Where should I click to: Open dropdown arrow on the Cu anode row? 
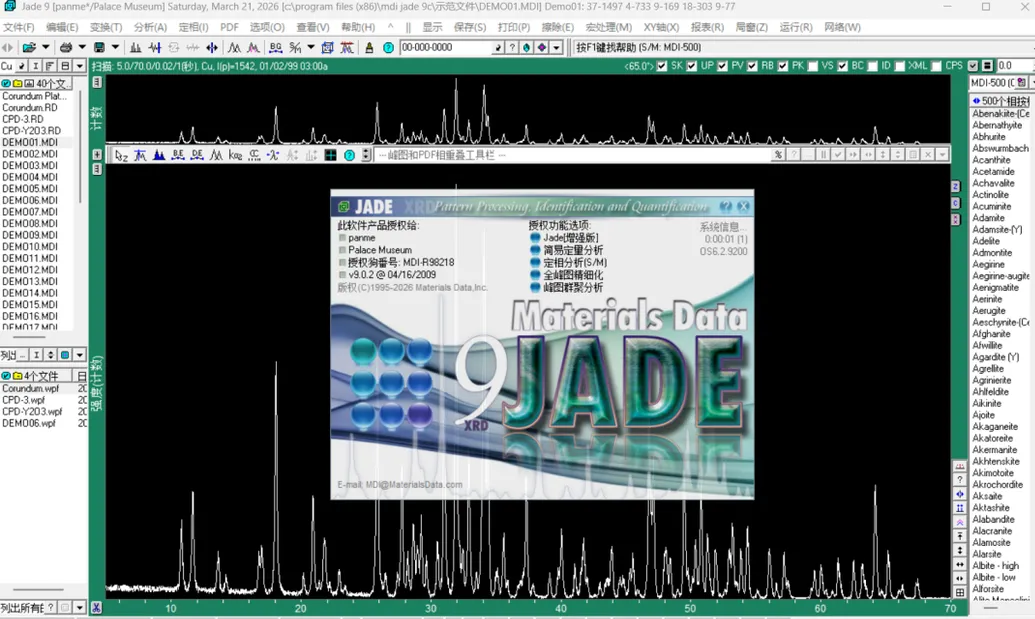tap(79, 66)
